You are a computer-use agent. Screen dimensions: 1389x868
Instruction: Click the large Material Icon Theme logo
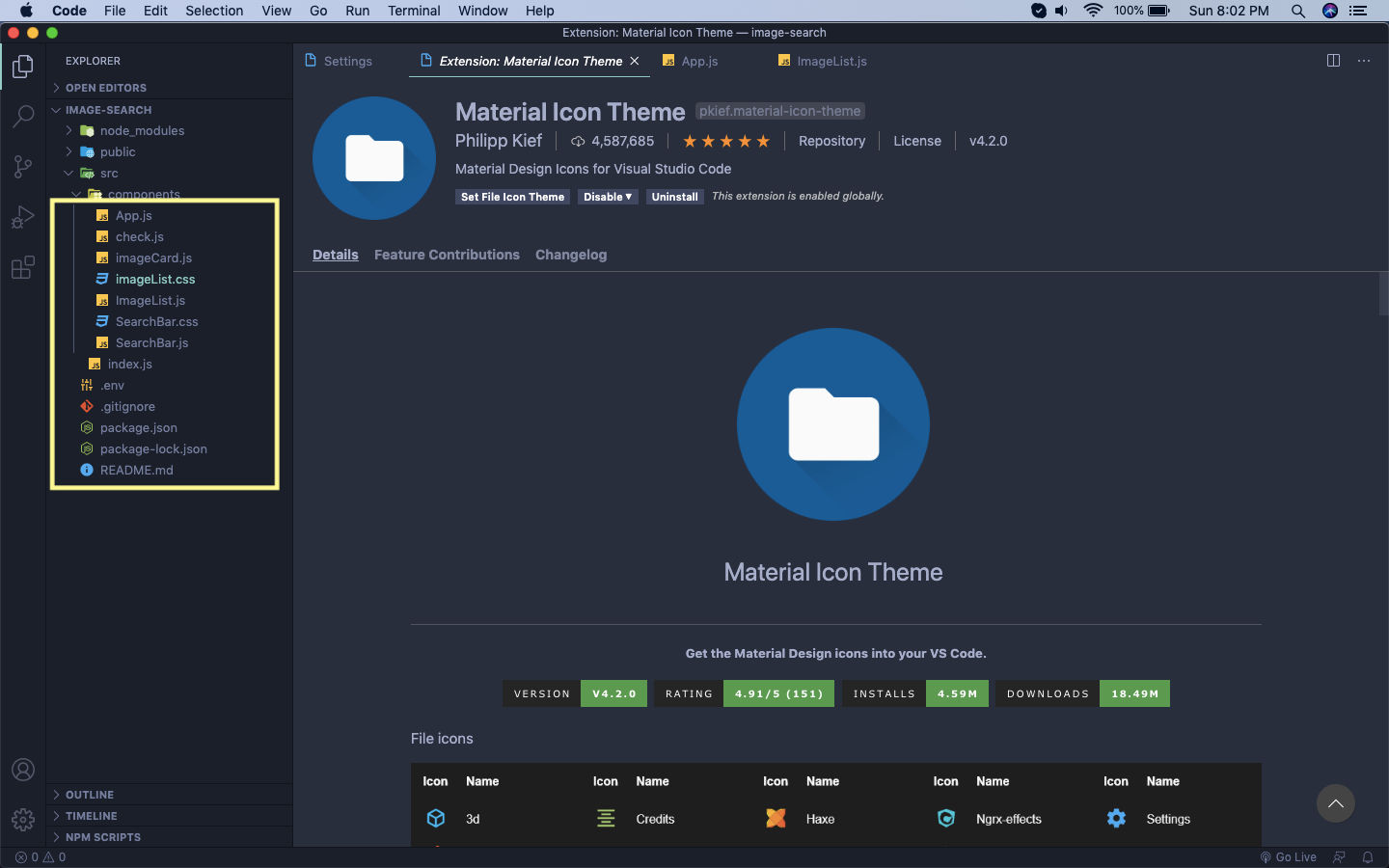click(x=833, y=424)
